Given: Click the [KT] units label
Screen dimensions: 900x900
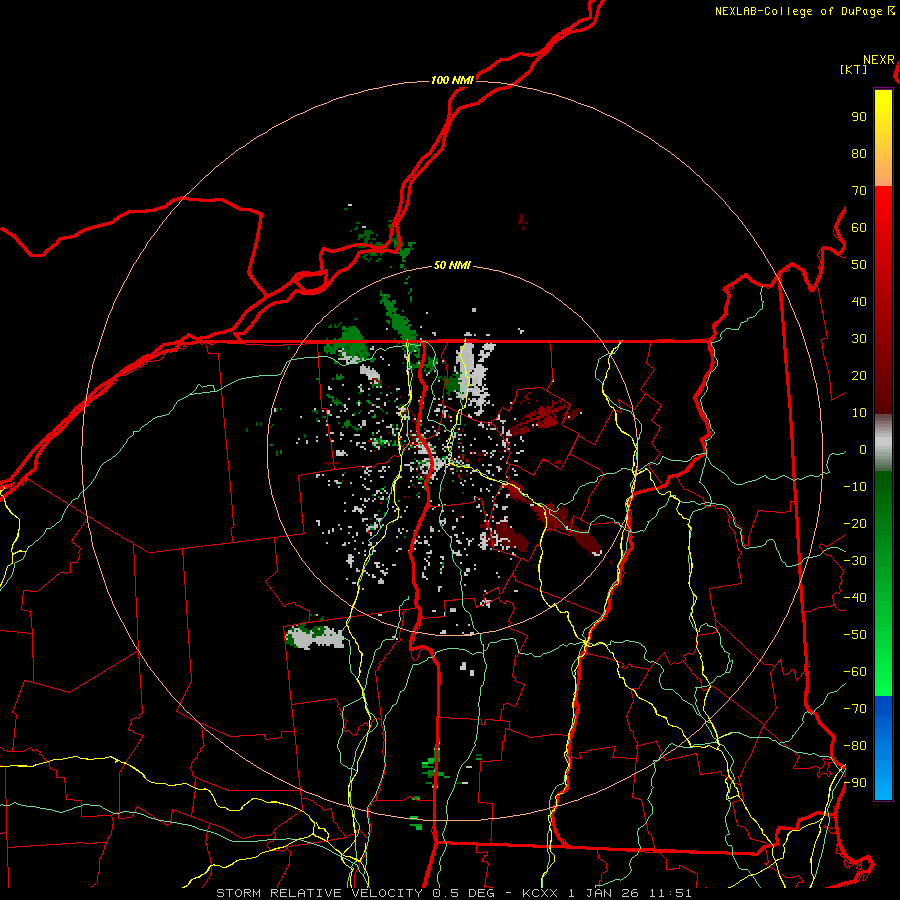Looking at the screenshot, I should pos(854,69).
